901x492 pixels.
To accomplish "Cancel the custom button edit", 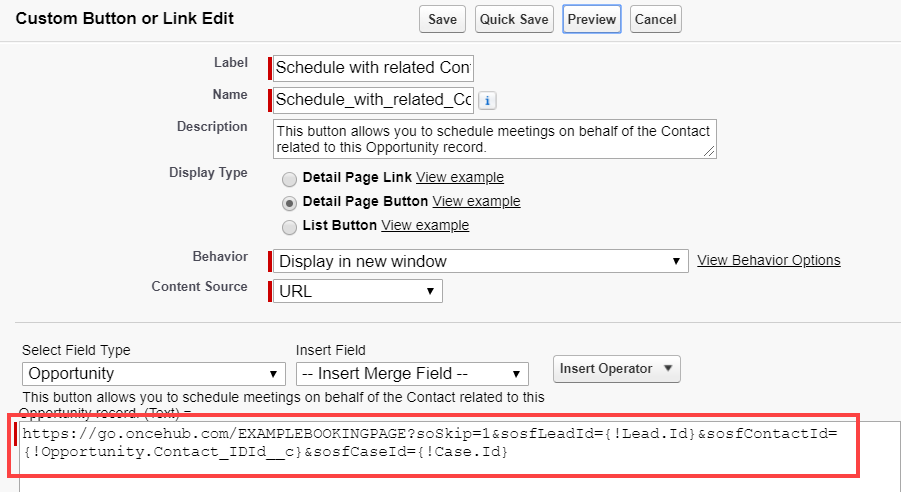I will [x=655, y=19].
